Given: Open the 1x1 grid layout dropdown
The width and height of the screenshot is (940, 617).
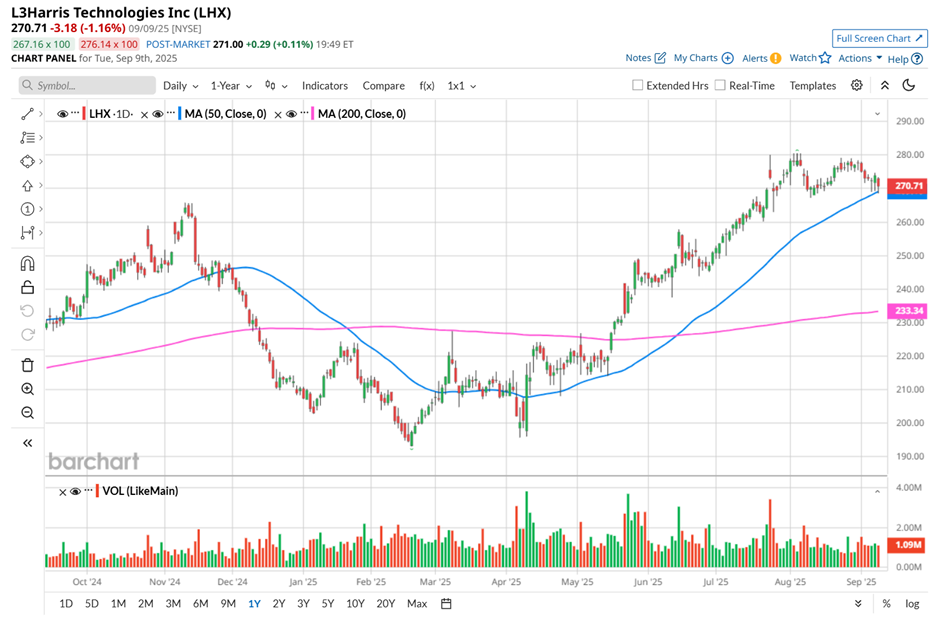Looking at the screenshot, I should [x=462, y=86].
